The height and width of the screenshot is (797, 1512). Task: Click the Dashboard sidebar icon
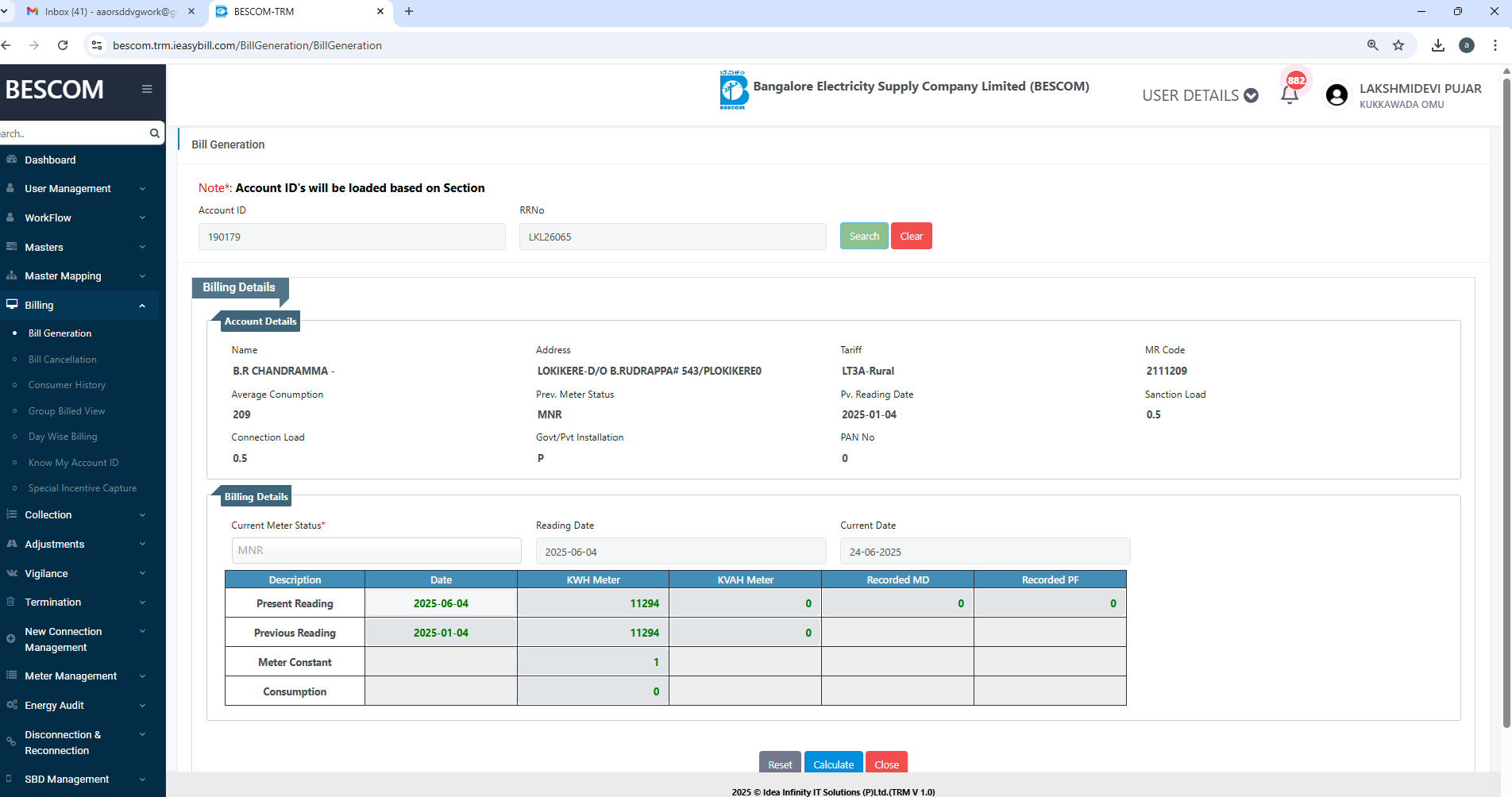[x=11, y=160]
